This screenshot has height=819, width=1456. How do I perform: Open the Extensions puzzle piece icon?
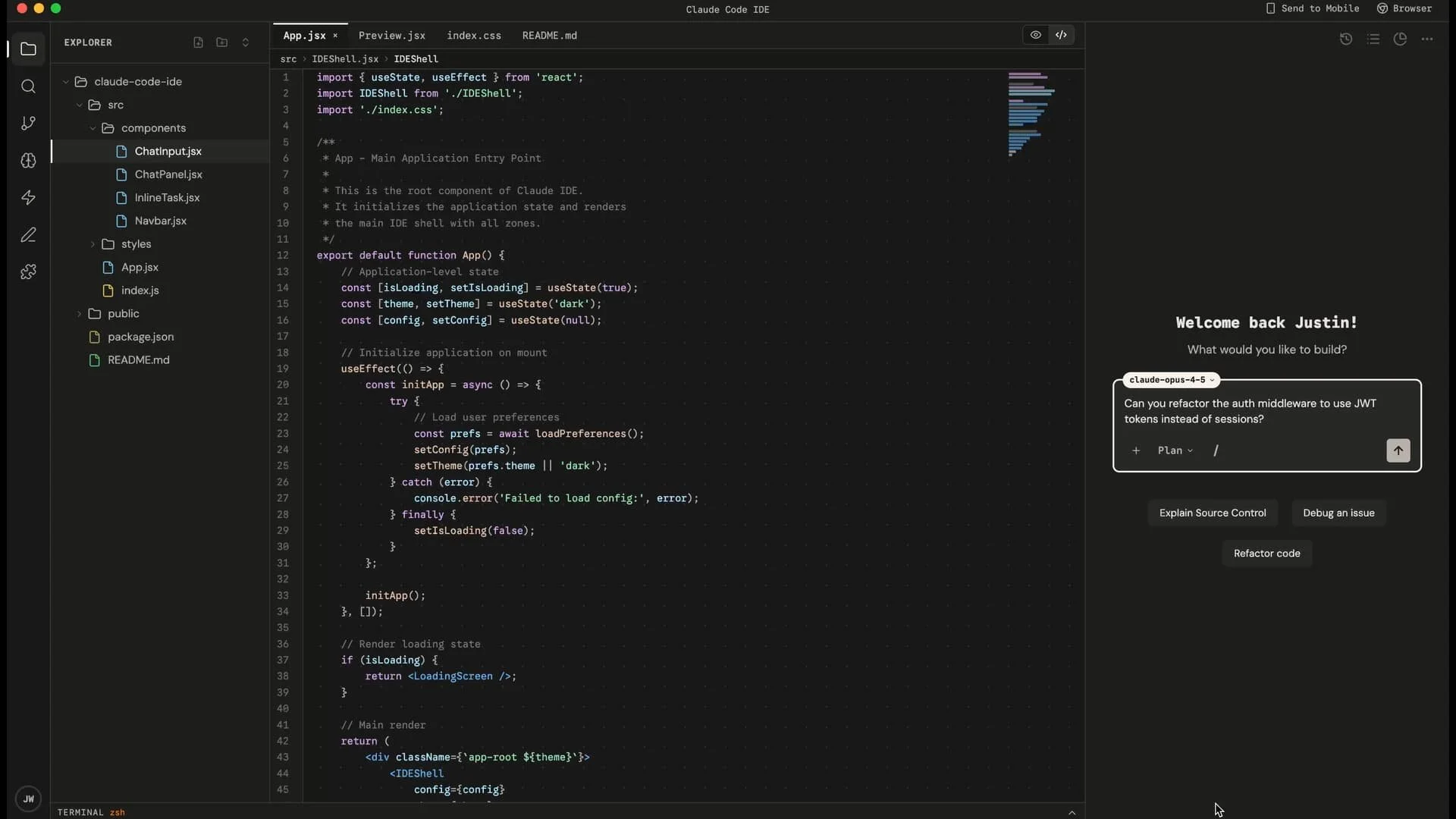point(28,272)
